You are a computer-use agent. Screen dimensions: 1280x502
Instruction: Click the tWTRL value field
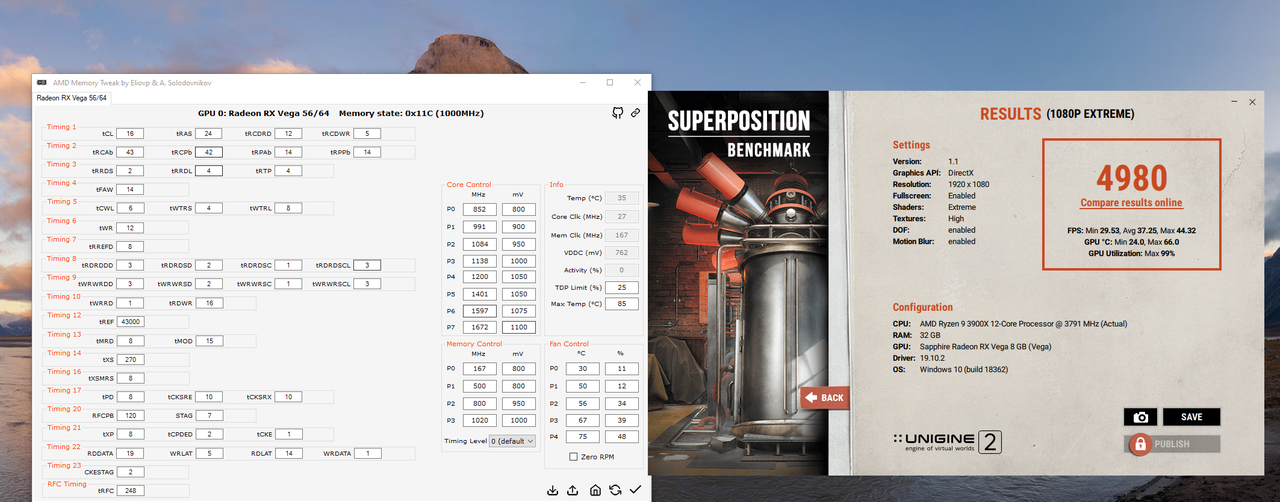[x=288, y=208]
